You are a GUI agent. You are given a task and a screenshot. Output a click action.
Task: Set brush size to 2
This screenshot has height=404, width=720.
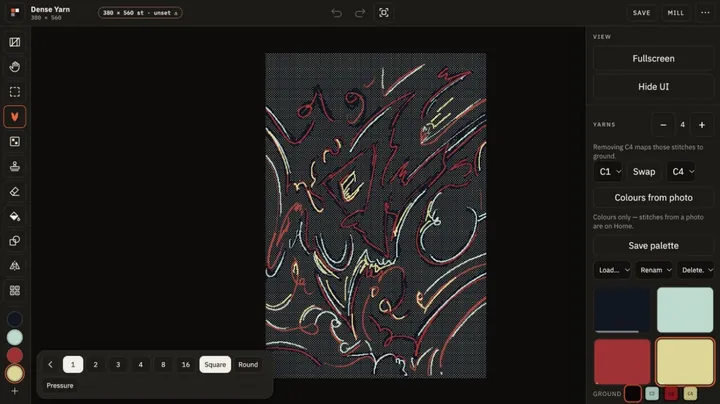click(x=96, y=365)
